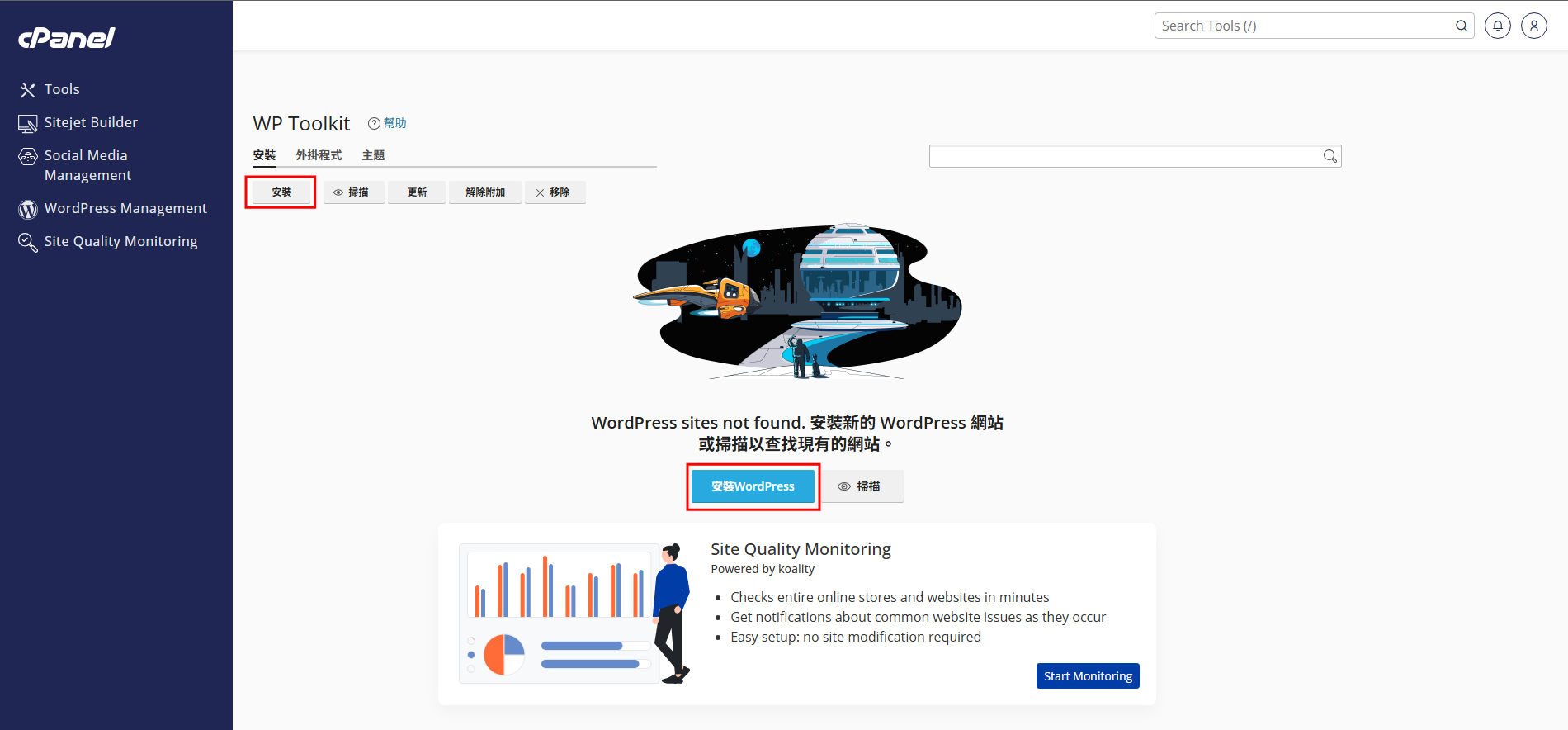Click 'Easy setup: no site modification required'

[x=856, y=637]
